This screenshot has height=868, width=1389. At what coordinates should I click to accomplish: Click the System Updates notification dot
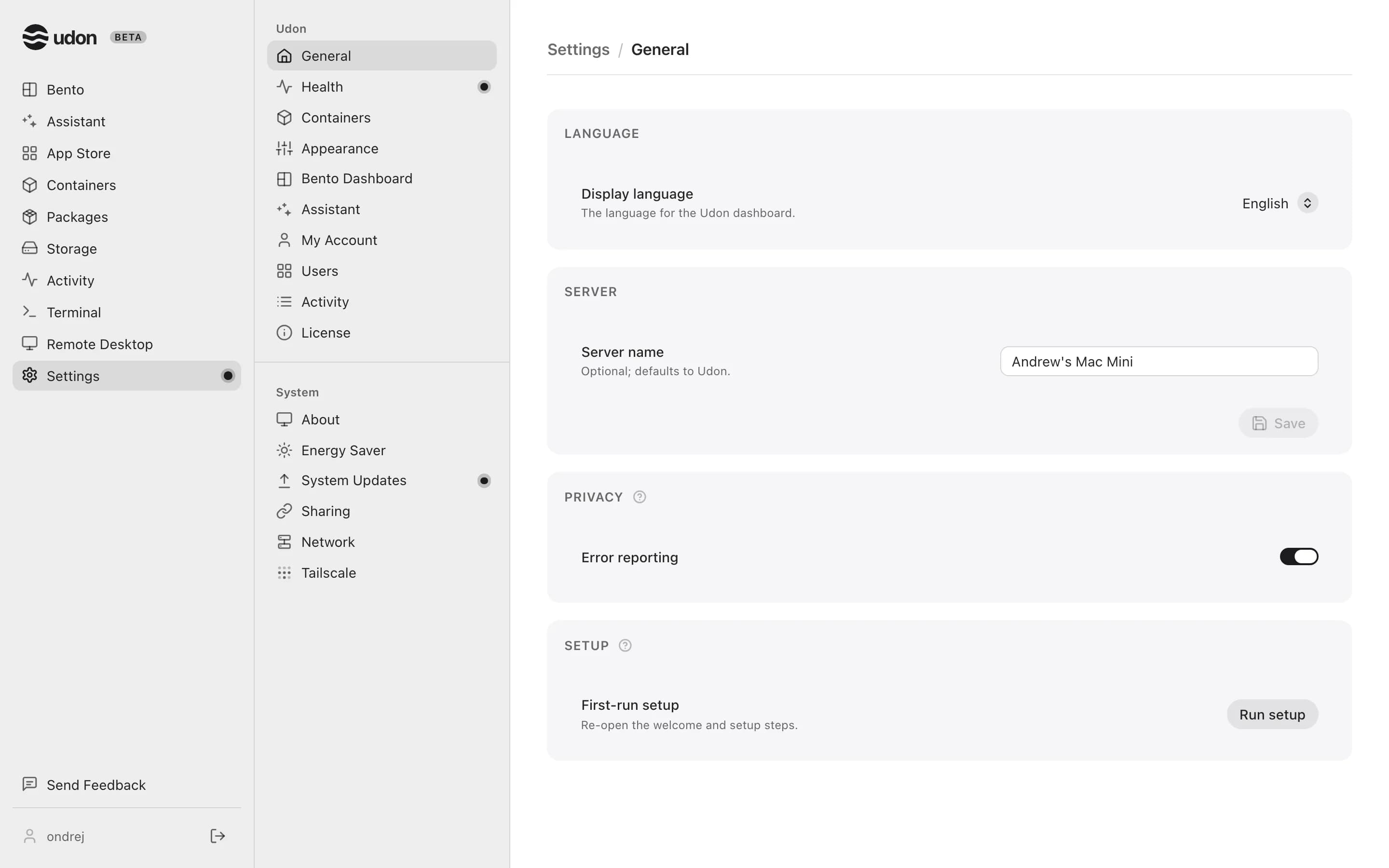coord(484,480)
